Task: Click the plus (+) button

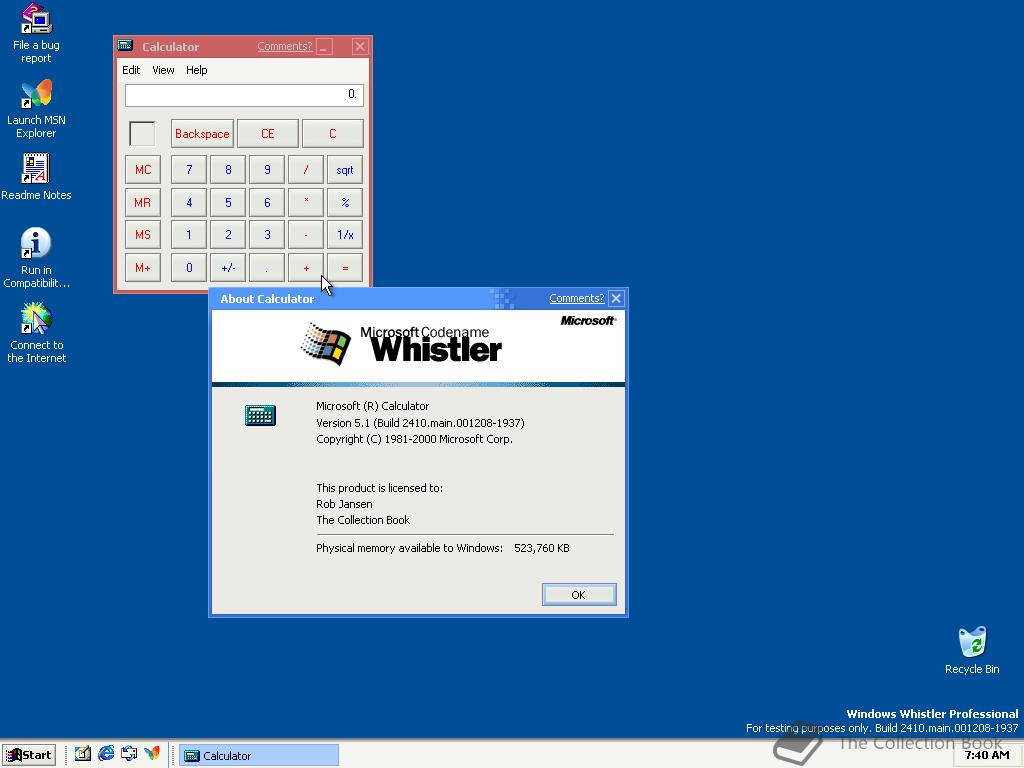Action: (306, 268)
